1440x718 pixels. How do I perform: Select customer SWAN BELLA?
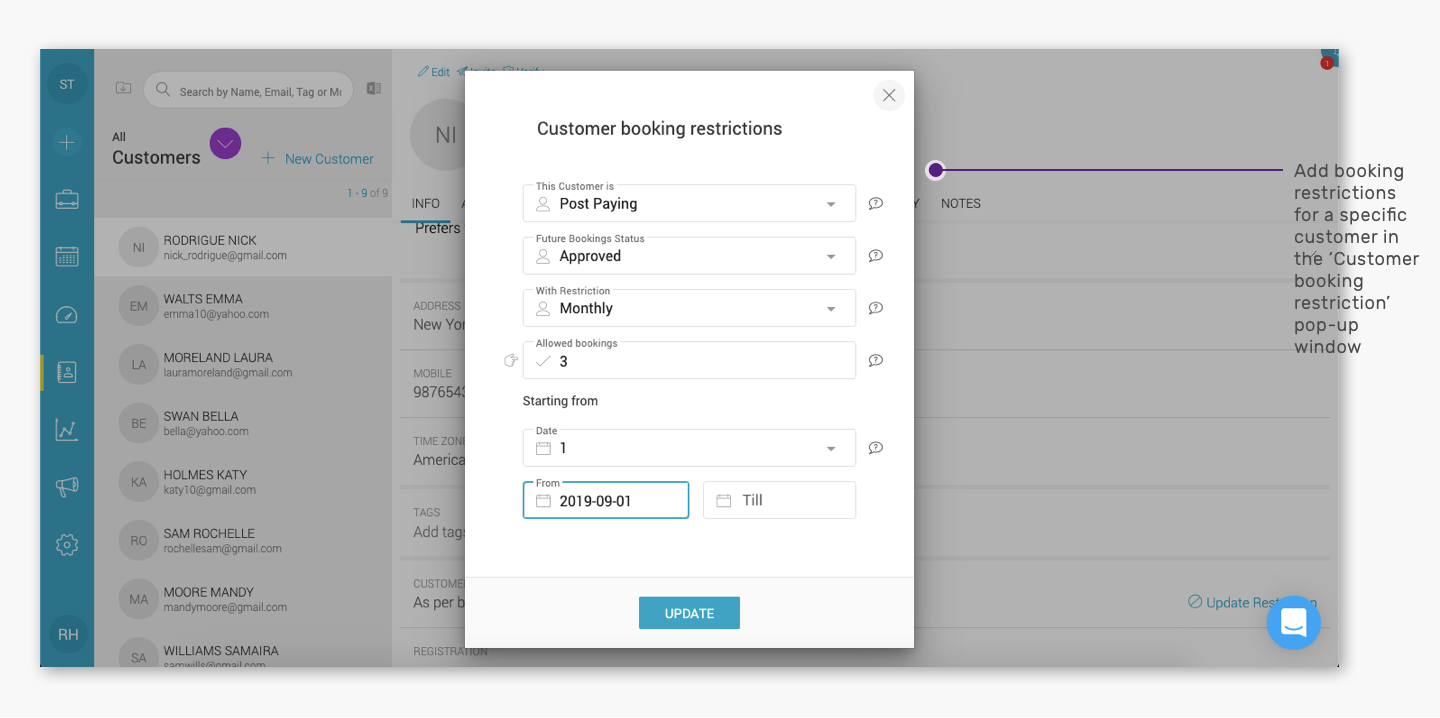[243, 423]
